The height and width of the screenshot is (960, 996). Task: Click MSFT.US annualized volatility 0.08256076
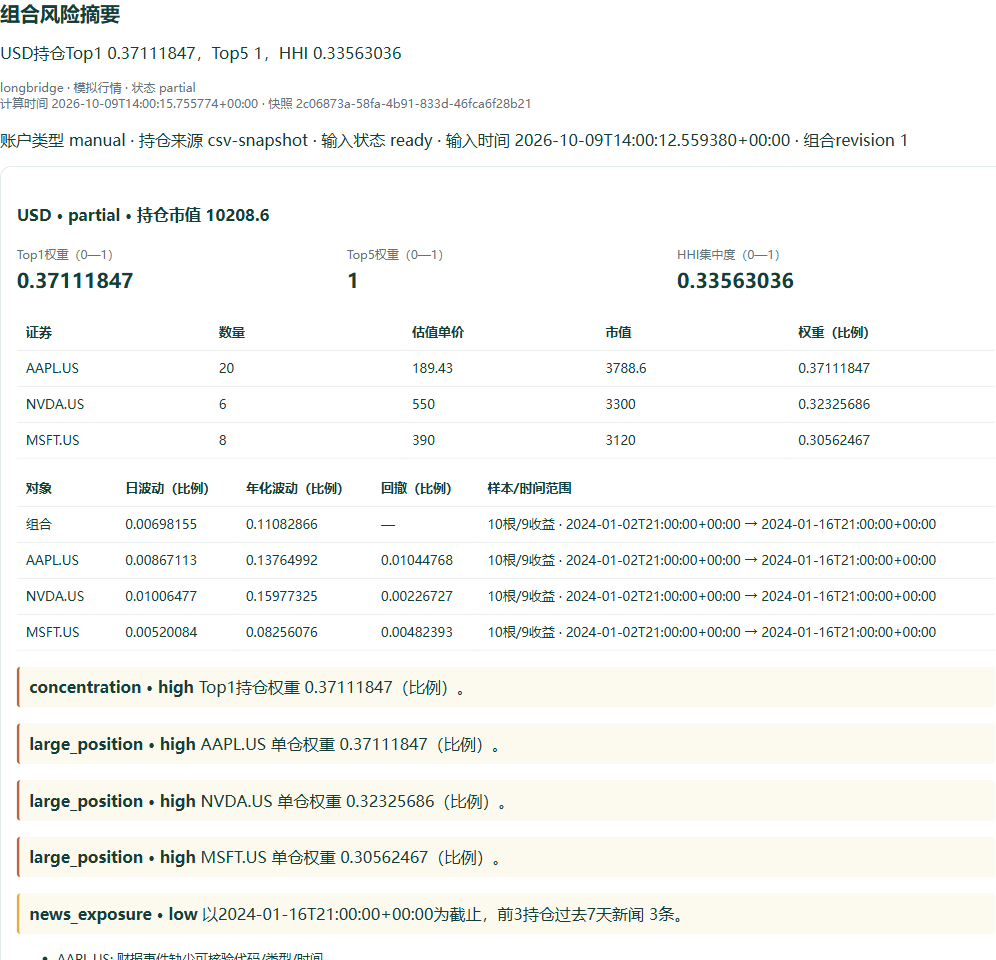coord(281,633)
